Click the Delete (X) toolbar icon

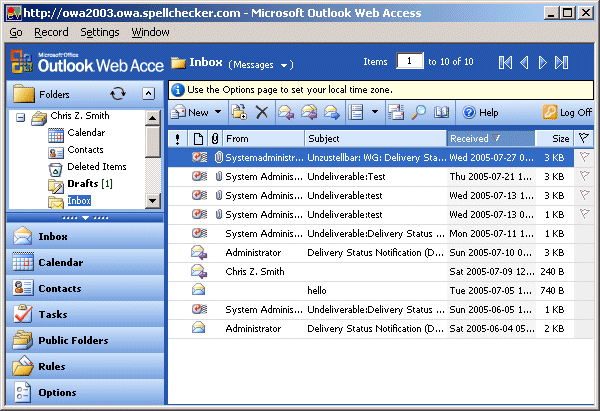[262, 113]
